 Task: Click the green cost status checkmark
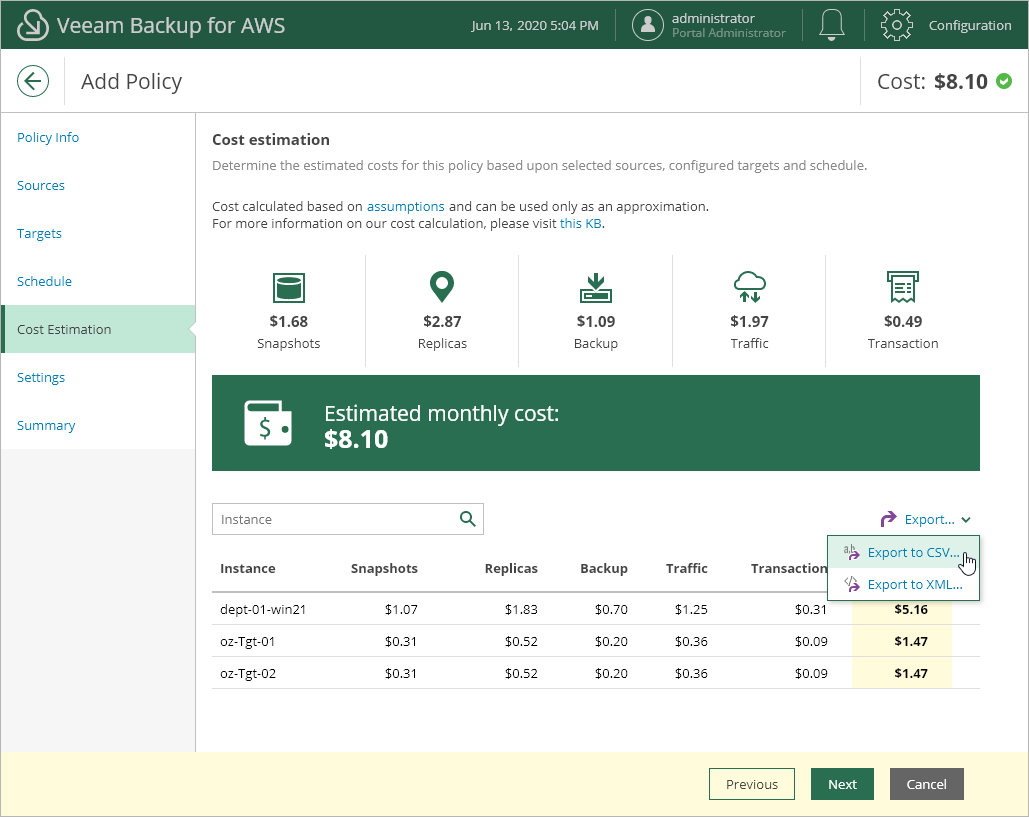1004,81
